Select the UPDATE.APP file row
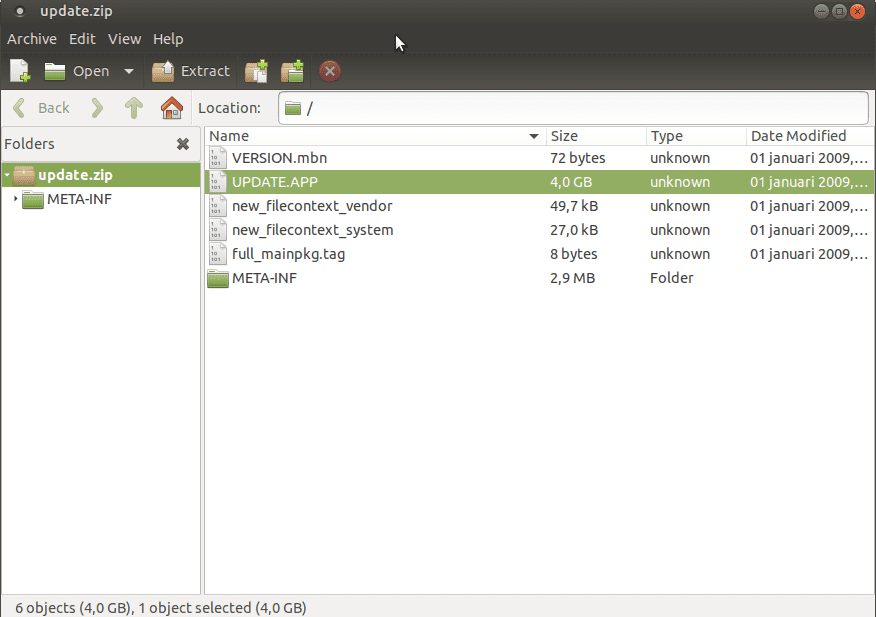Image resolution: width=876 pixels, height=617 pixels. pos(540,182)
